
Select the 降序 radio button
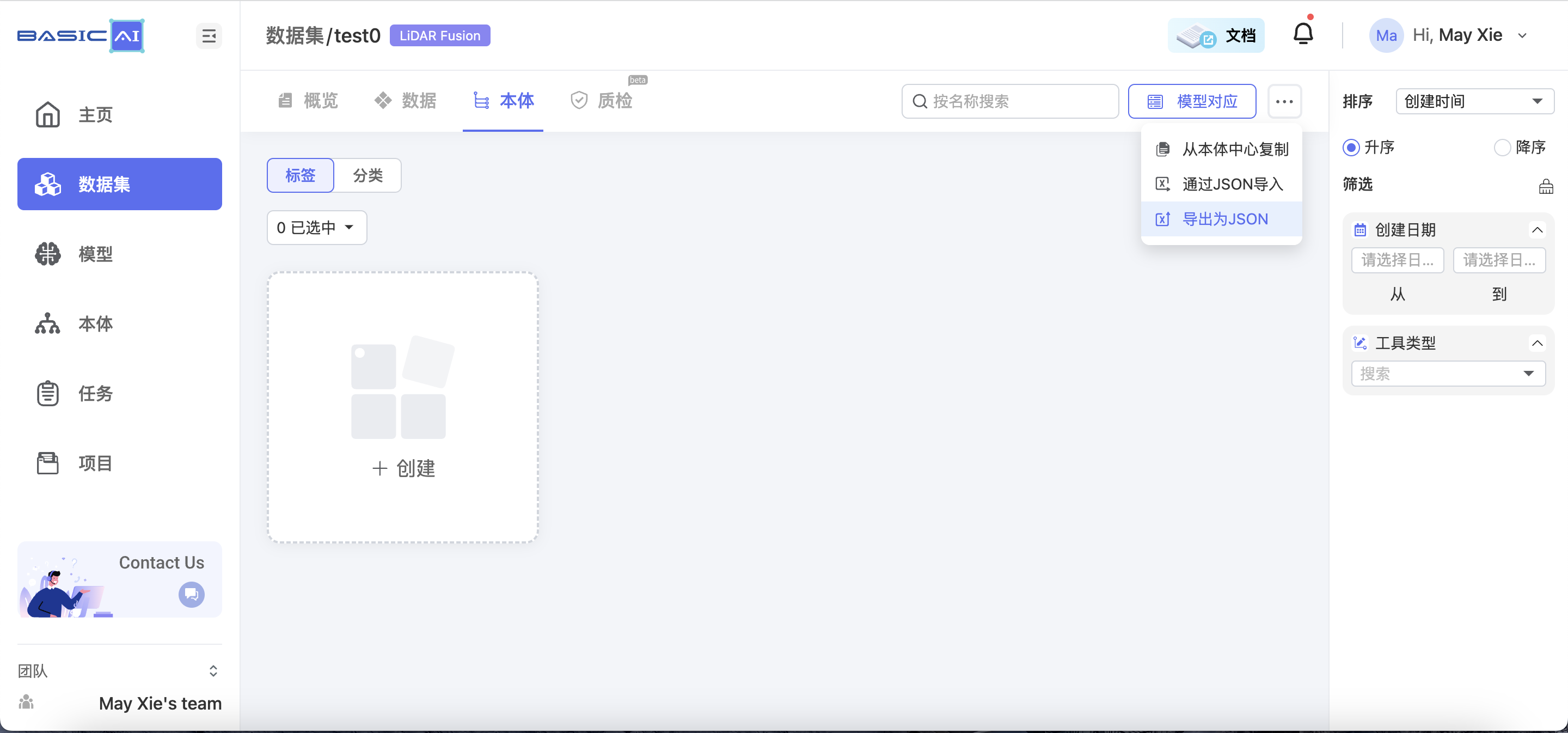[1502, 148]
